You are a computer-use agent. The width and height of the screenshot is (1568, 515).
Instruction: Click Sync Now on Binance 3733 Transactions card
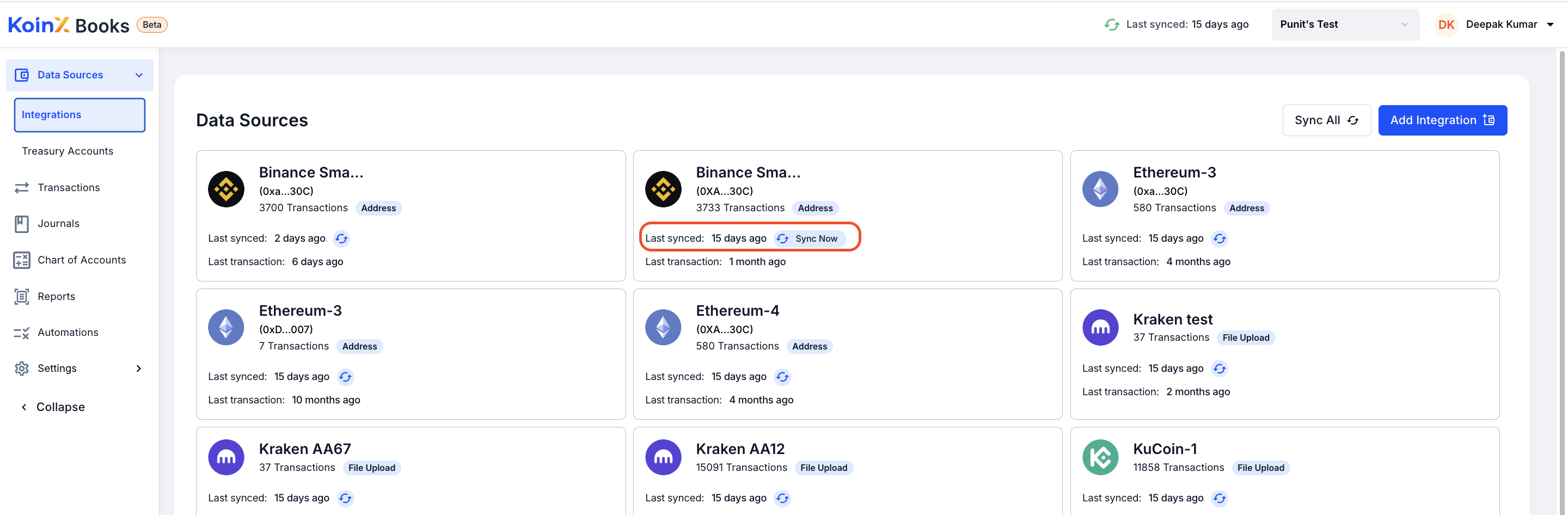(810, 238)
